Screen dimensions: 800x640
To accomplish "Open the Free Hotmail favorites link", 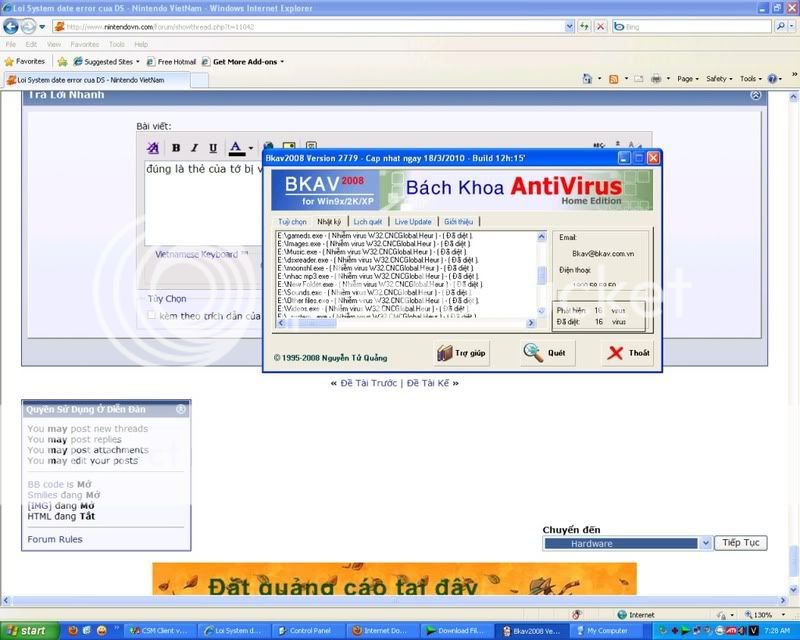I will pos(171,62).
